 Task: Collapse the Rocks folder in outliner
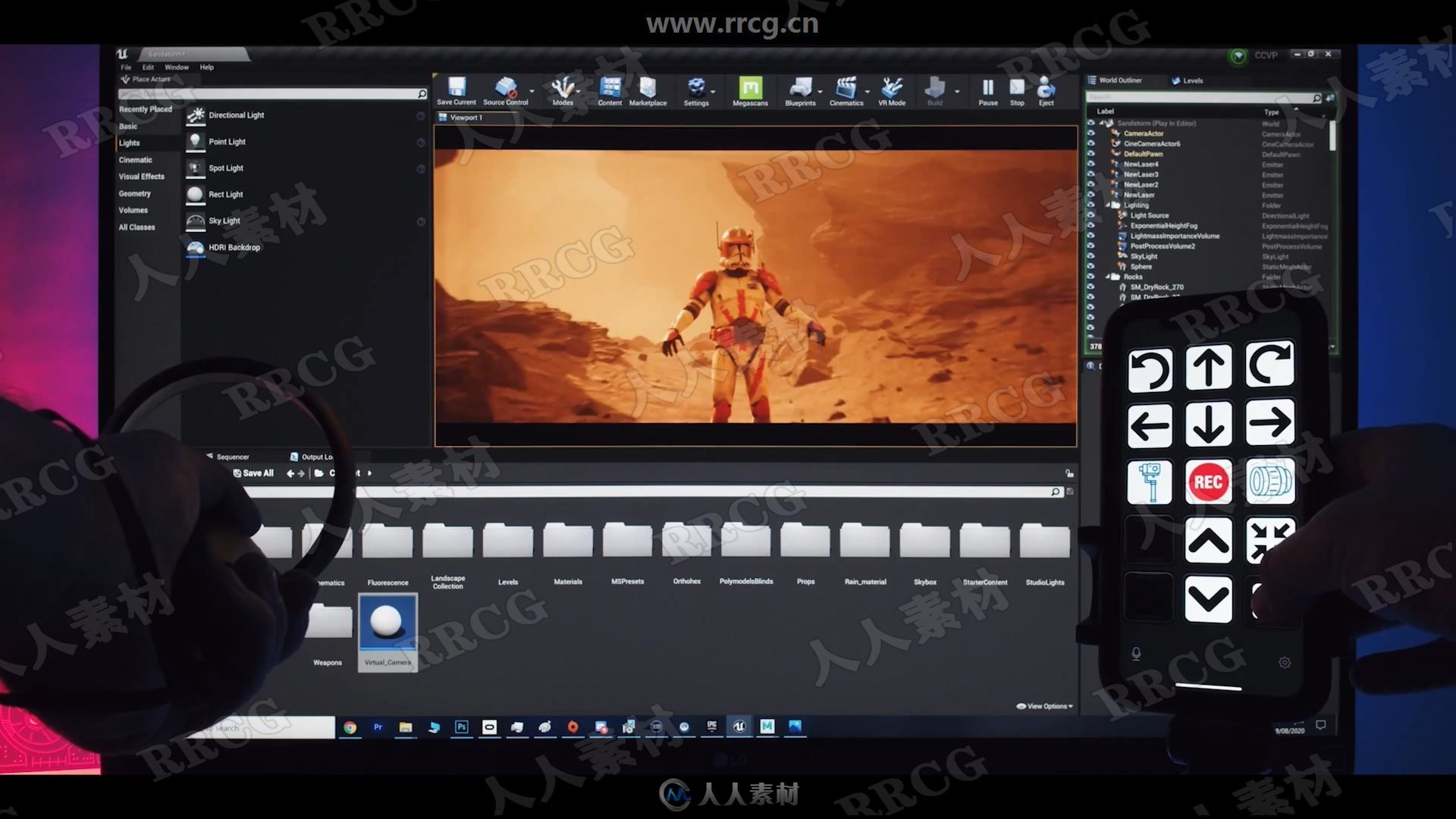click(1108, 277)
